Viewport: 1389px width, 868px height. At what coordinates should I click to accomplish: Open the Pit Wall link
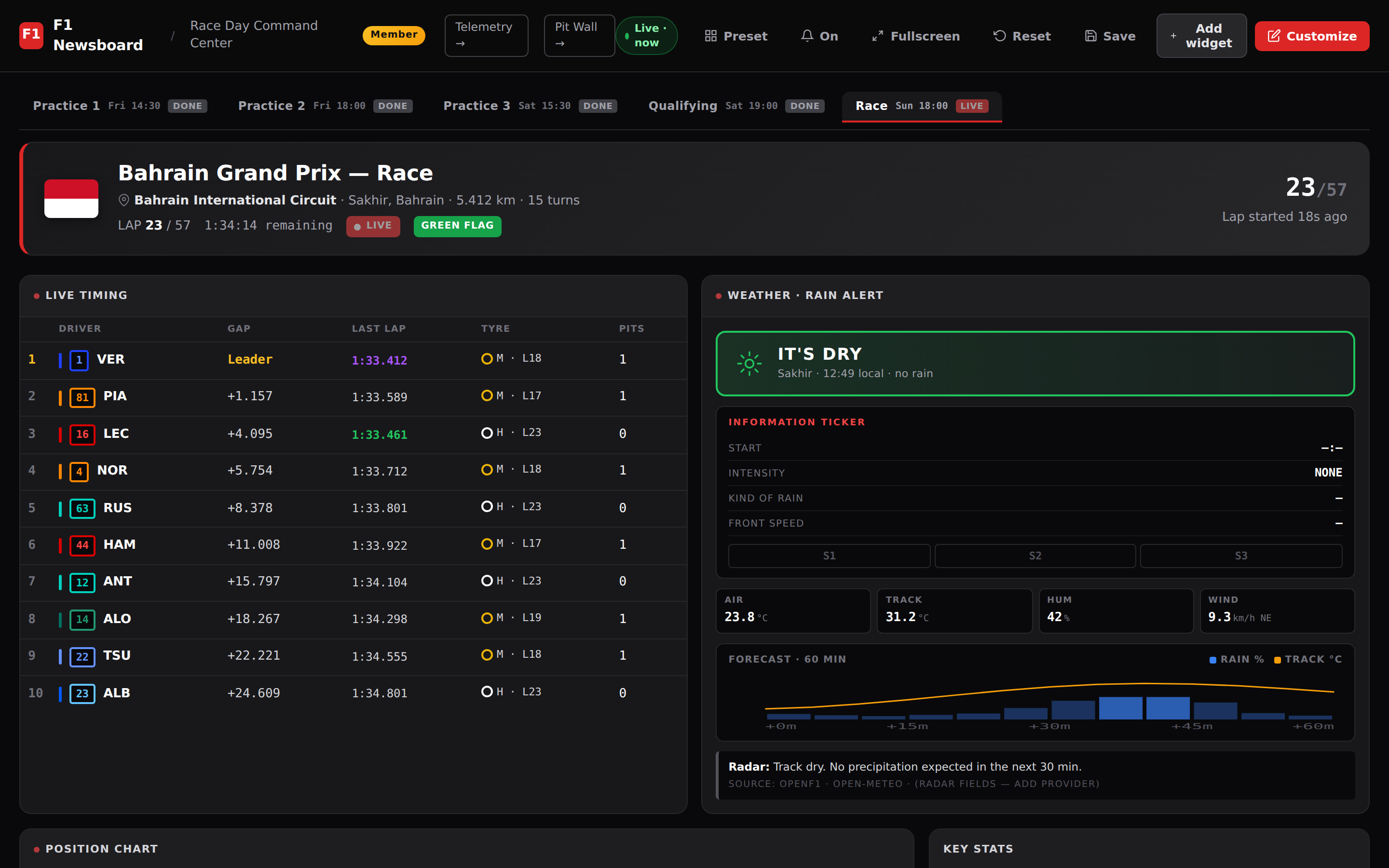coord(579,36)
